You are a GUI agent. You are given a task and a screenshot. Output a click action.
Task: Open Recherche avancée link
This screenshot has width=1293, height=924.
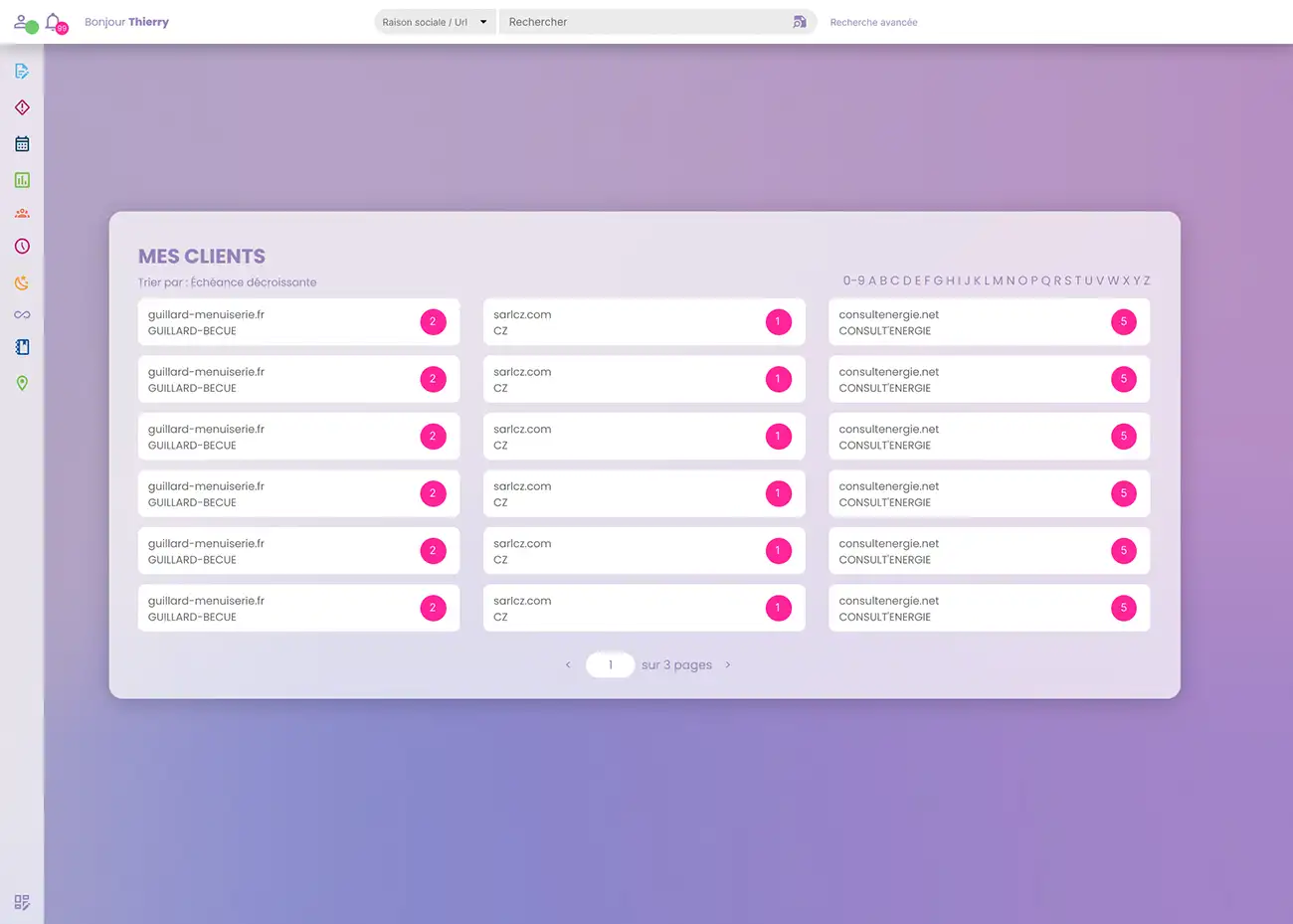pos(873,22)
